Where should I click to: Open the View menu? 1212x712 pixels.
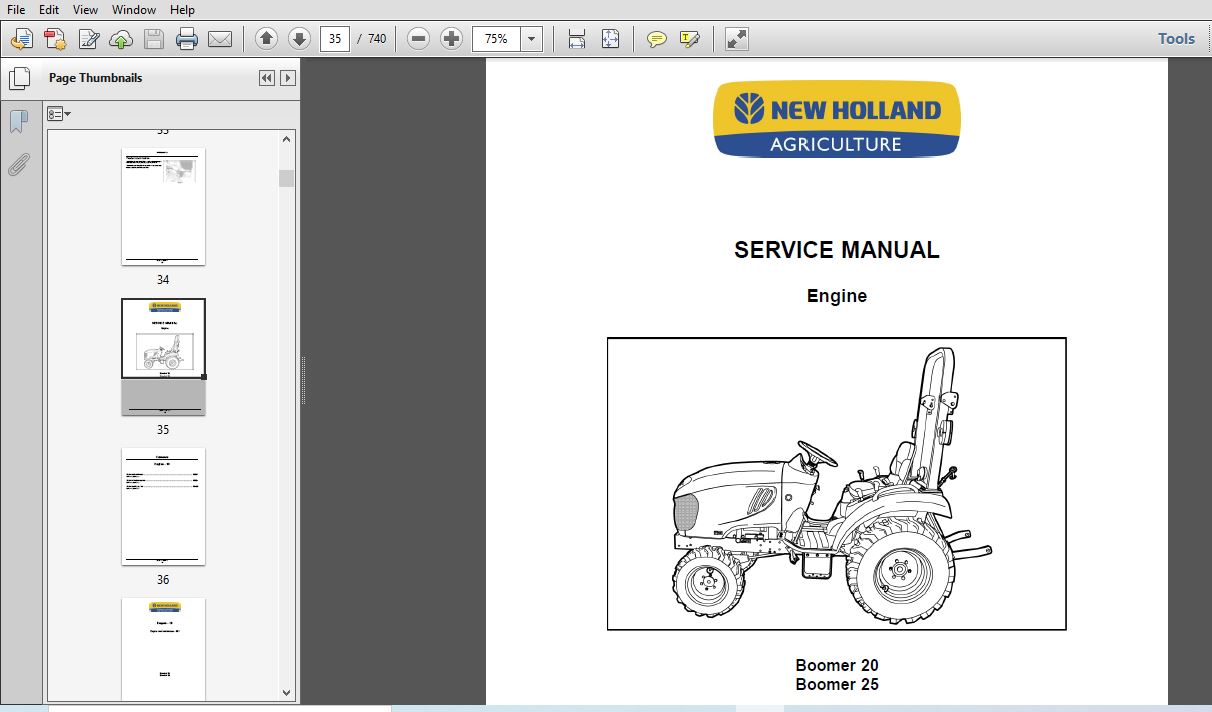coord(86,9)
